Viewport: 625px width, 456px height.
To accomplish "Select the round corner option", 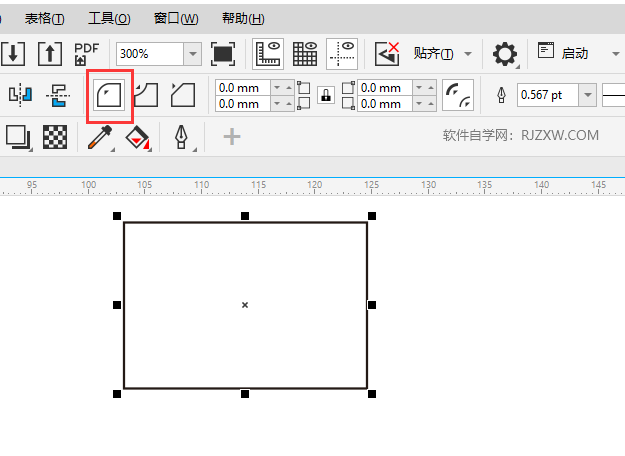I will [109, 95].
